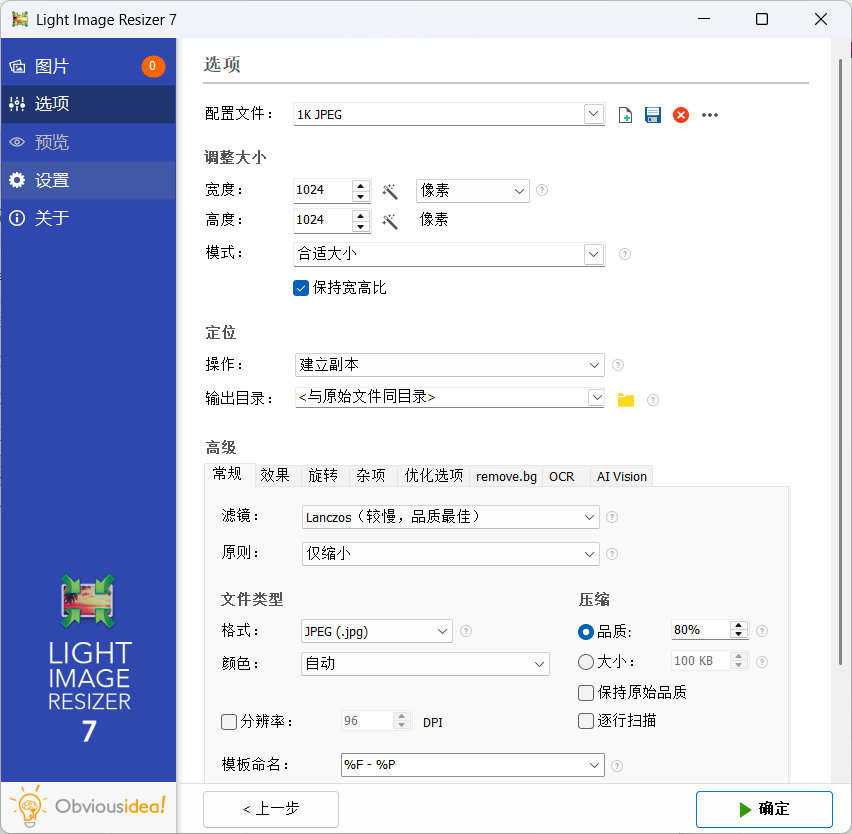Viewport: 852px width, 834px height.
Task: Select the 品质 radio button
Action: pyautogui.click(x=586, y=632)
